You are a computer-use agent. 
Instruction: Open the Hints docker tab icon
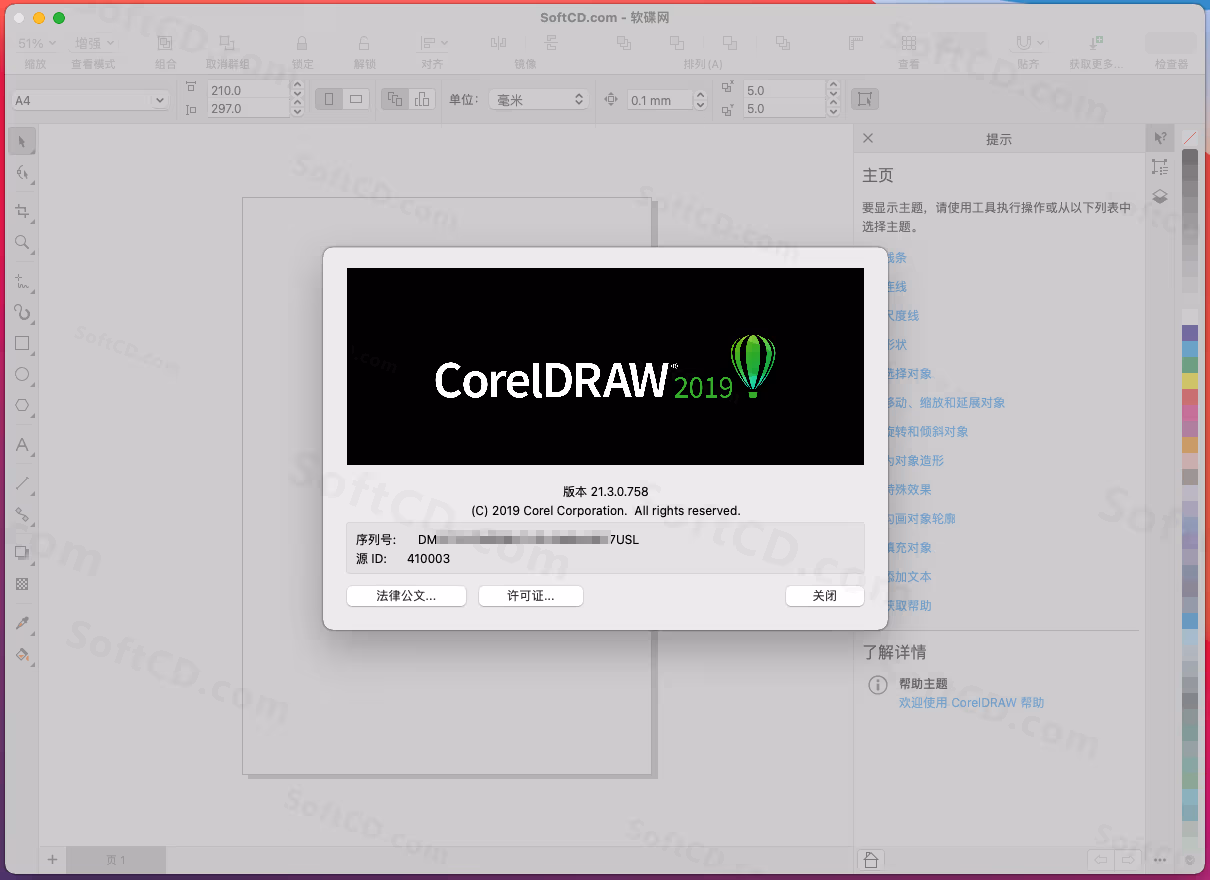pyautogui.click(x=1160, y=138)
